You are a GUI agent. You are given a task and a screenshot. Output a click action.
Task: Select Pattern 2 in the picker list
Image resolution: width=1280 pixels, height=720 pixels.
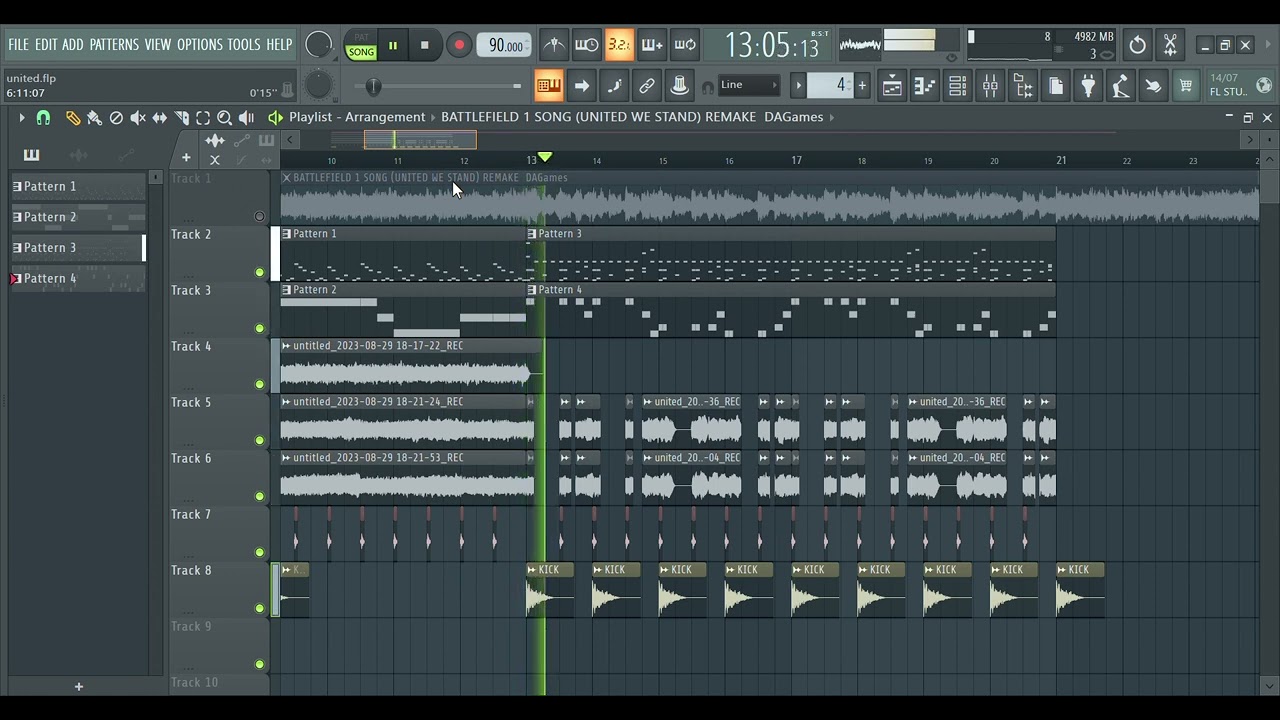[78, 217]
